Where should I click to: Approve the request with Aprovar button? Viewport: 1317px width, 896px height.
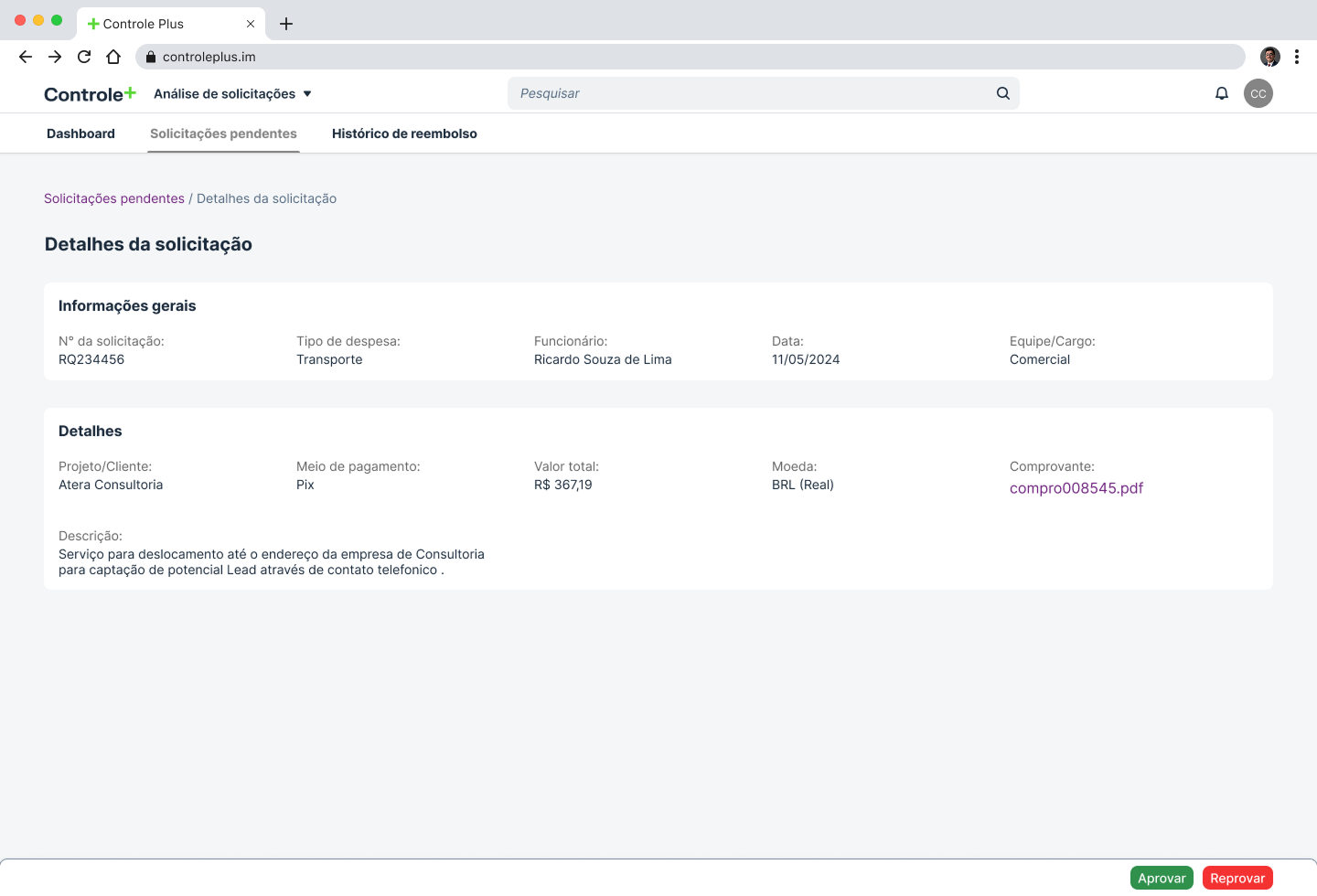click(1162, 878)
